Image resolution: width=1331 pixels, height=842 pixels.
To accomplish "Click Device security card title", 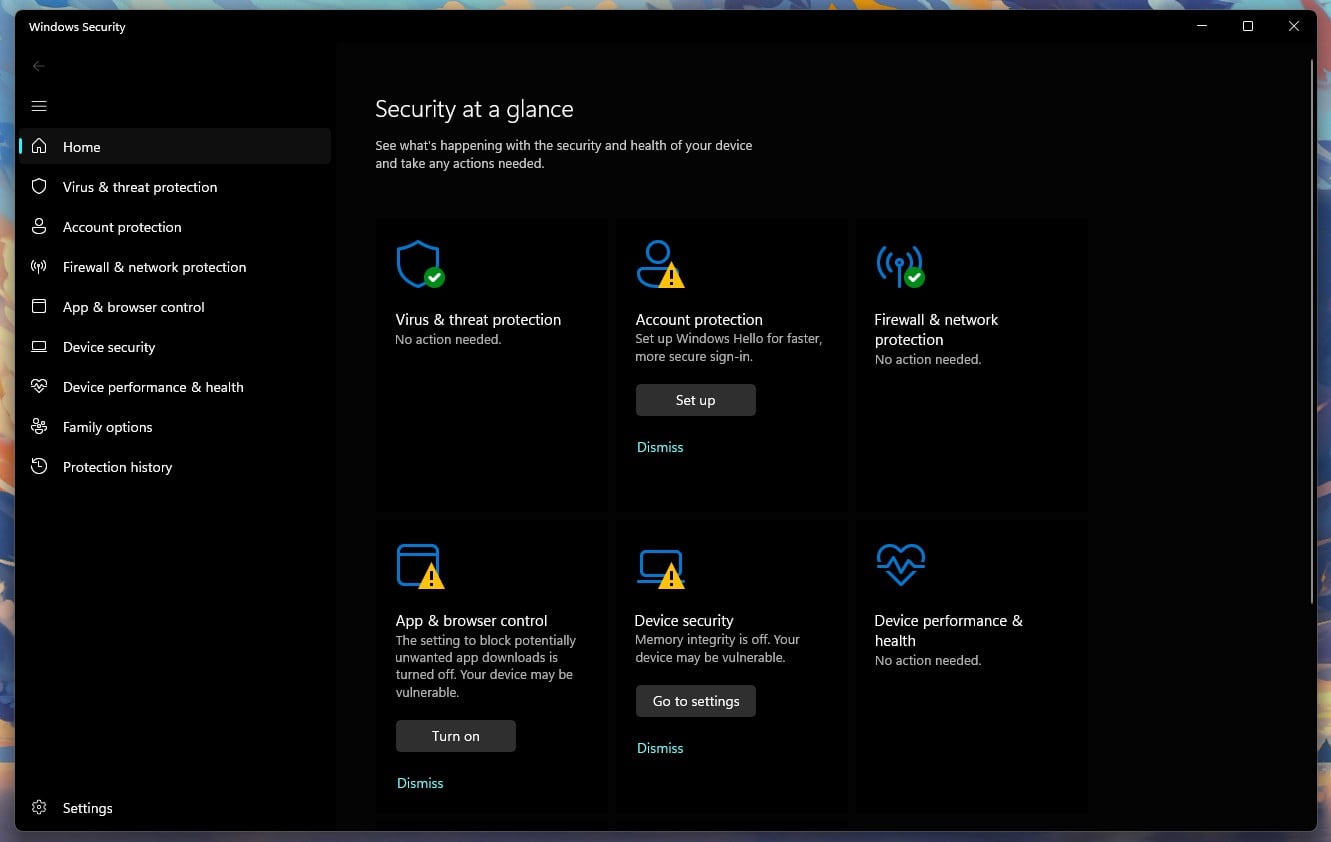I will 684,621.
